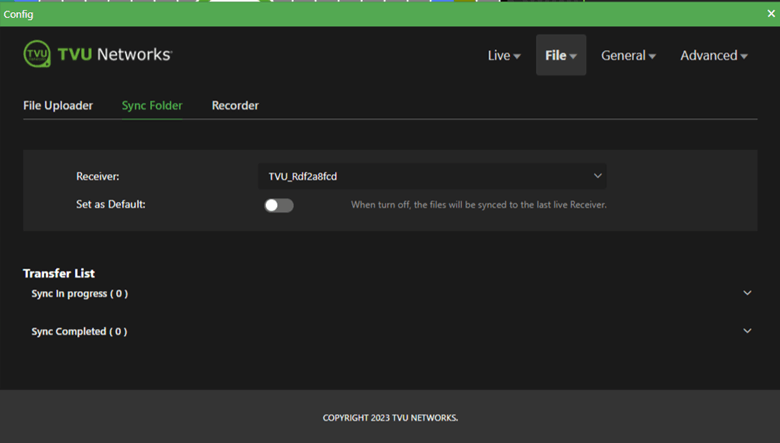The height and width of the screenshot is (443, 780).
Task: Click the TVU Networks logo
Action: 98,54
